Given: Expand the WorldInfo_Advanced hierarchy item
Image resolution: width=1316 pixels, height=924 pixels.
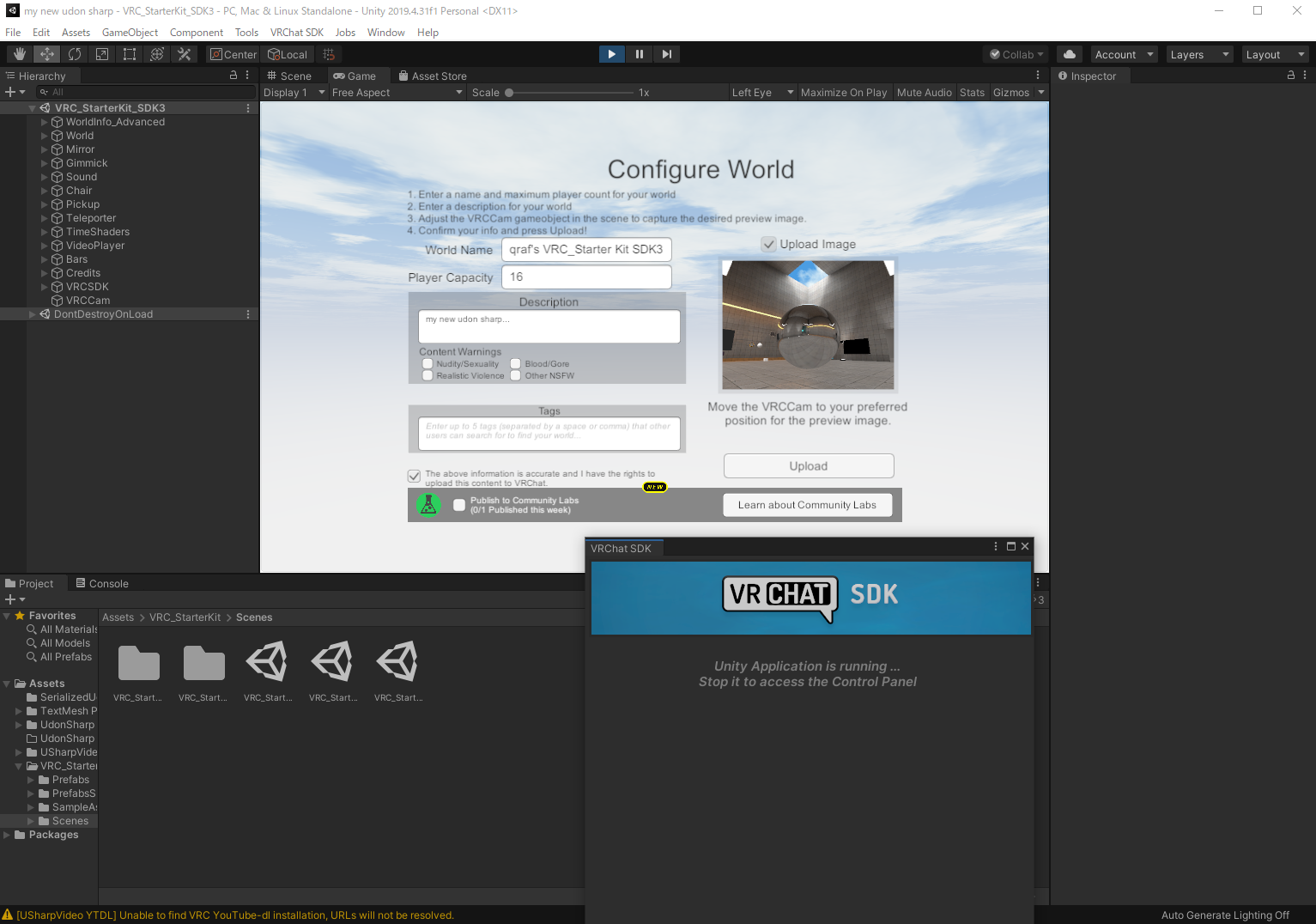Looking at the screenshot, I should coord(45,122).
